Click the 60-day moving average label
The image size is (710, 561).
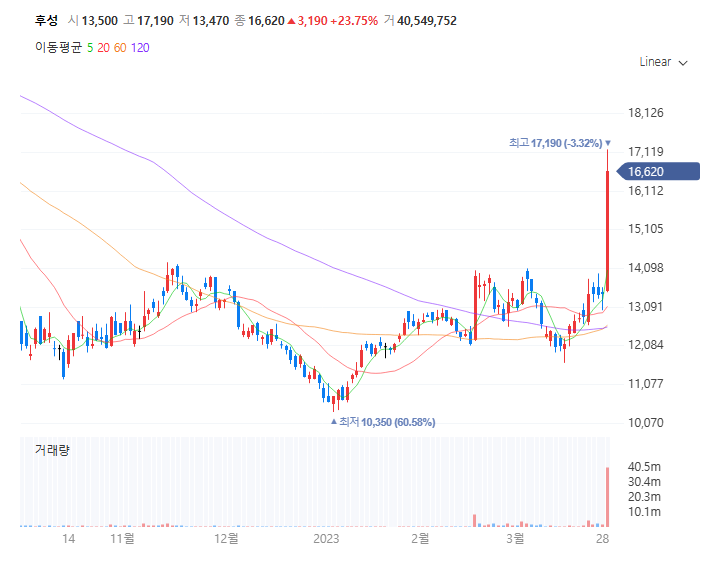[x=120, y=48]
